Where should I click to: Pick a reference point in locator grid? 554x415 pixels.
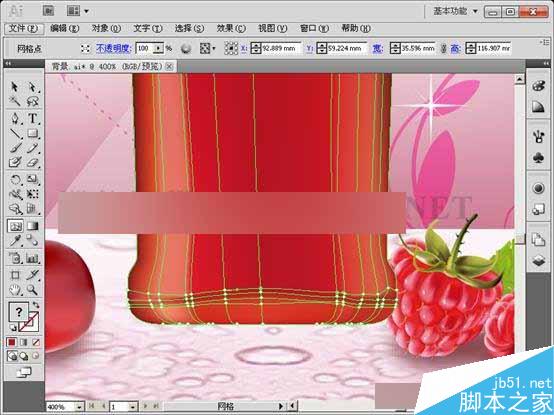pyautogui.click(x=231, y=48)
